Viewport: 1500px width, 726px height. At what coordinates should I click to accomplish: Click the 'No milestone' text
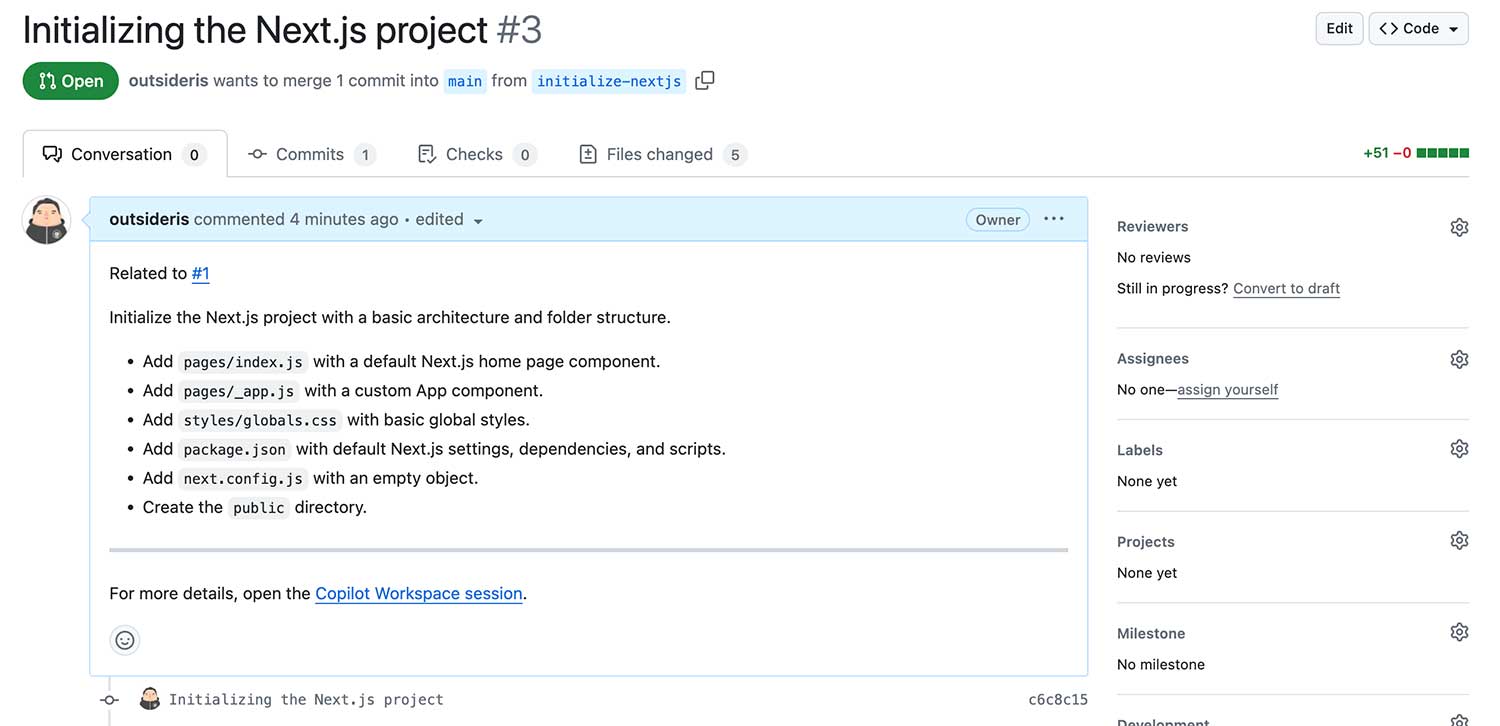1161,664
